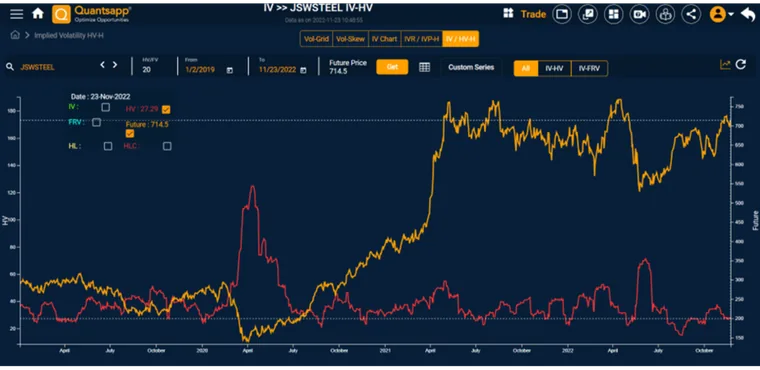Go to home via house icon
This screenshot has height=370, width=760.
tap(38, 14)
